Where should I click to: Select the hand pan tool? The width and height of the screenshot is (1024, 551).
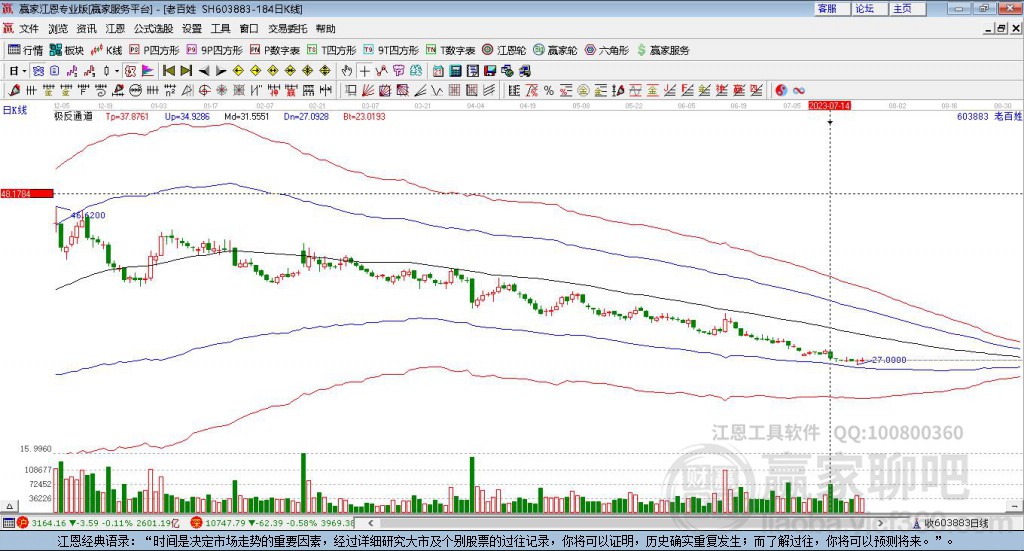(347, 71)
